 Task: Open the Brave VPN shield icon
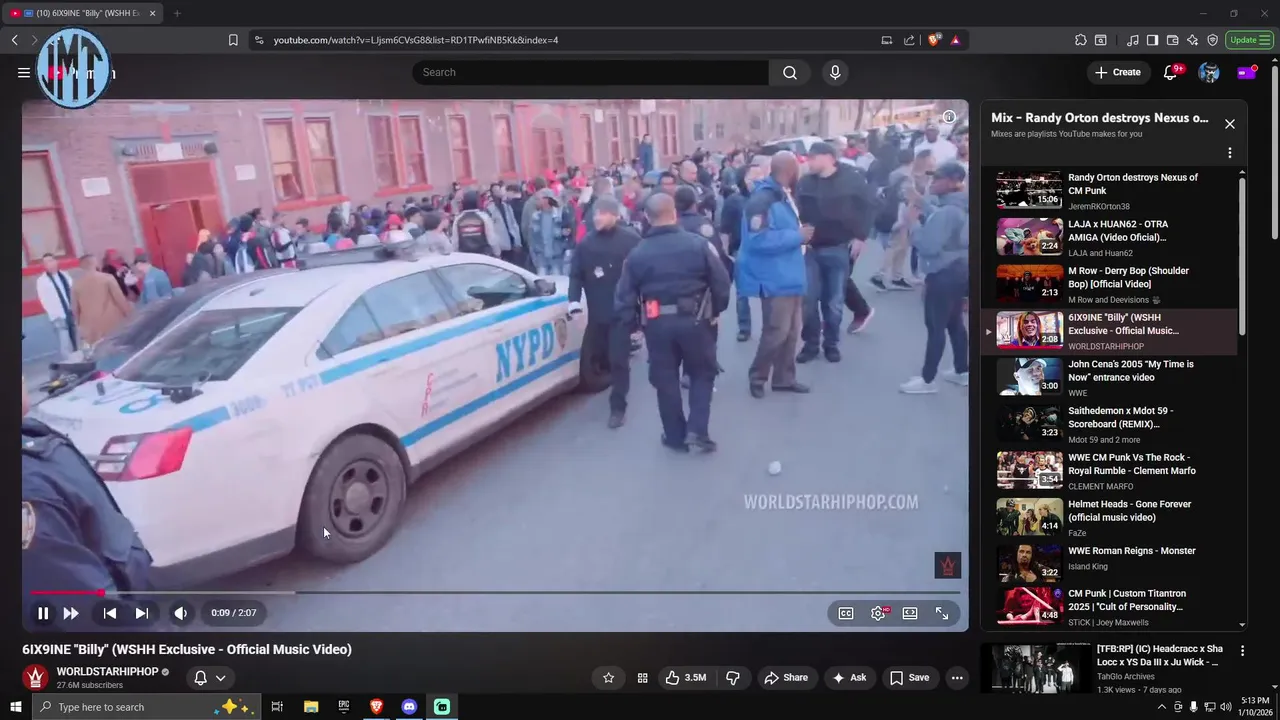click(1213, 40)
